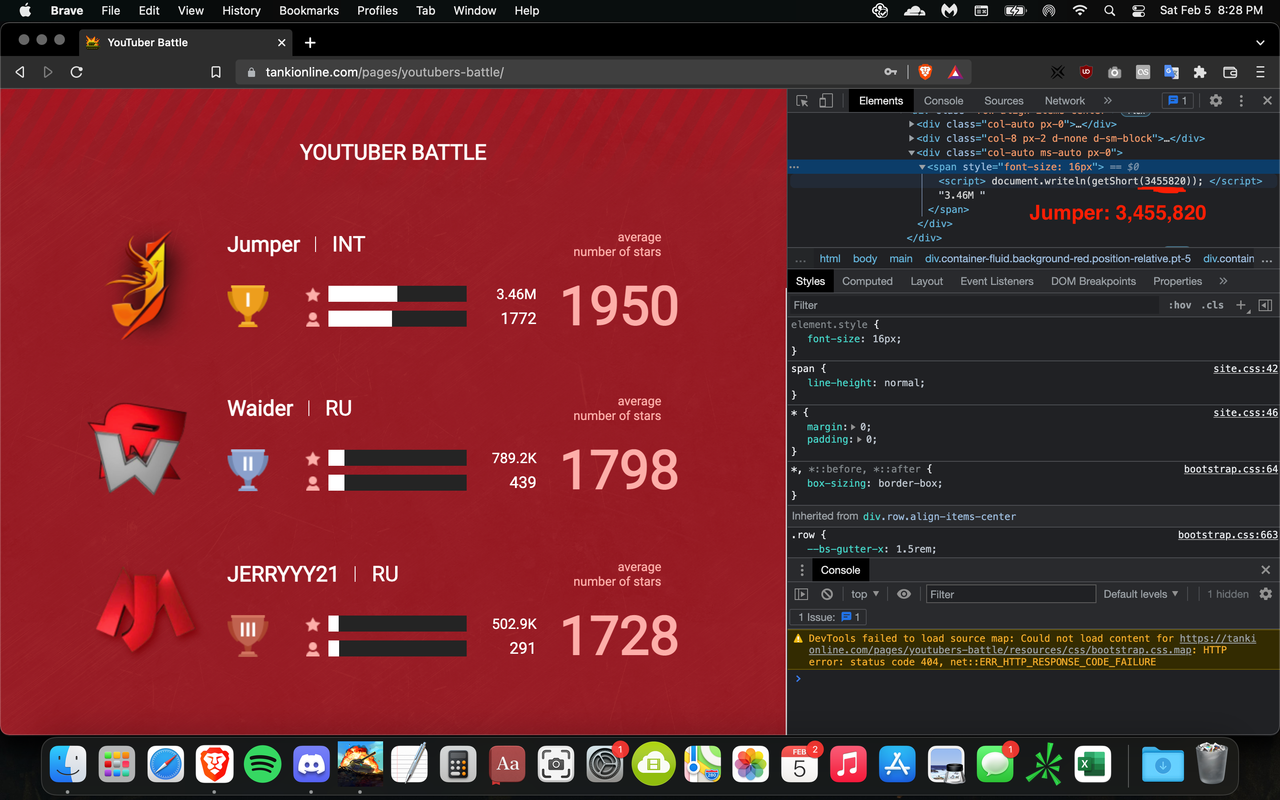This screenshot has height=800, width=1280.
Task: Open DevTools settings gear in top bar
Action: coord(1216,101)
